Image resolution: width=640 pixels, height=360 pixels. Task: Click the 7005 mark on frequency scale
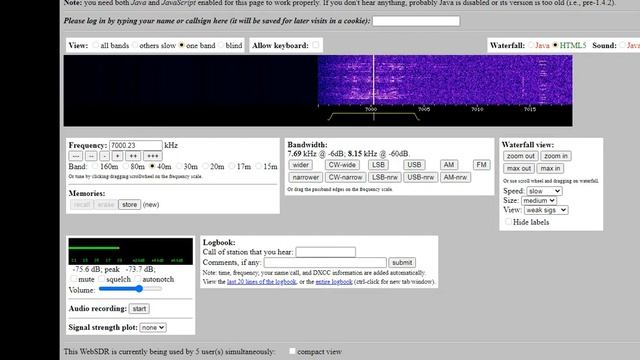click(424, 109)
